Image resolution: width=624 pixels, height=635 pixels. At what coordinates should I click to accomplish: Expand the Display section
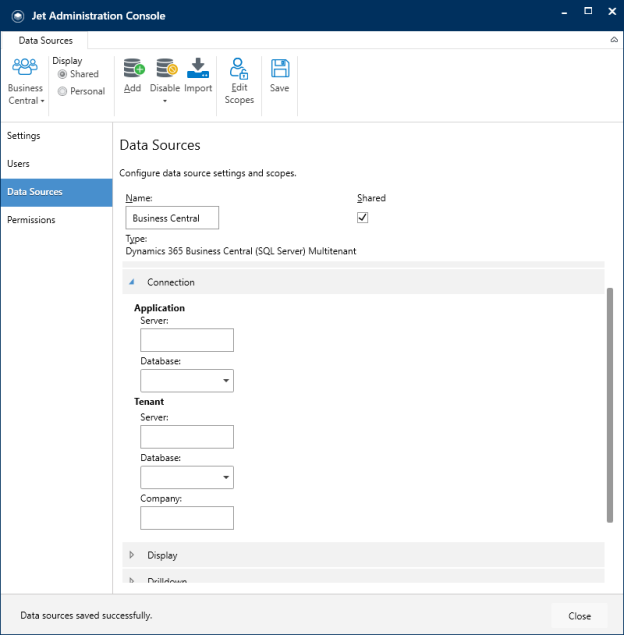coord(132,555)
